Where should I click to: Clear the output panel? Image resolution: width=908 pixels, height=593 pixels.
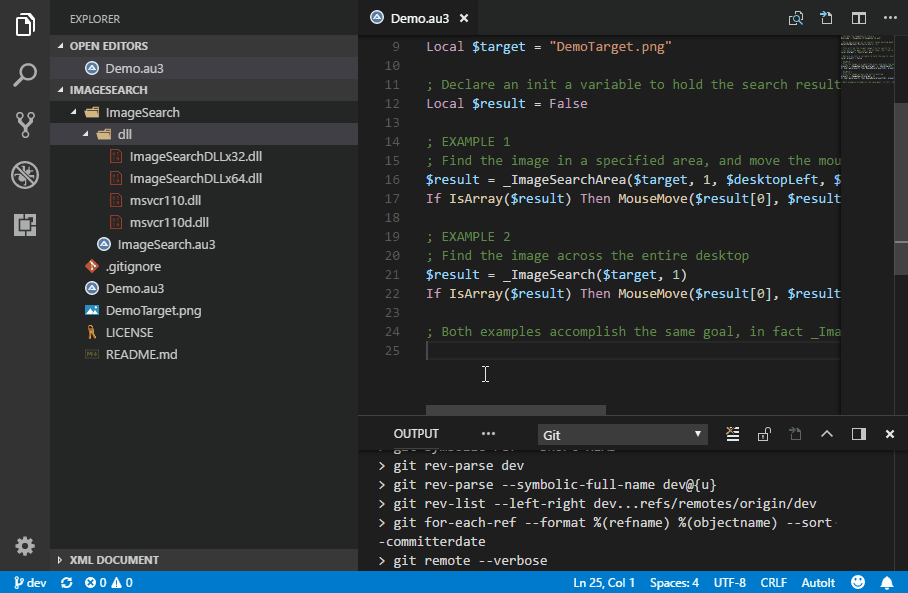click(x=733, y=434)
